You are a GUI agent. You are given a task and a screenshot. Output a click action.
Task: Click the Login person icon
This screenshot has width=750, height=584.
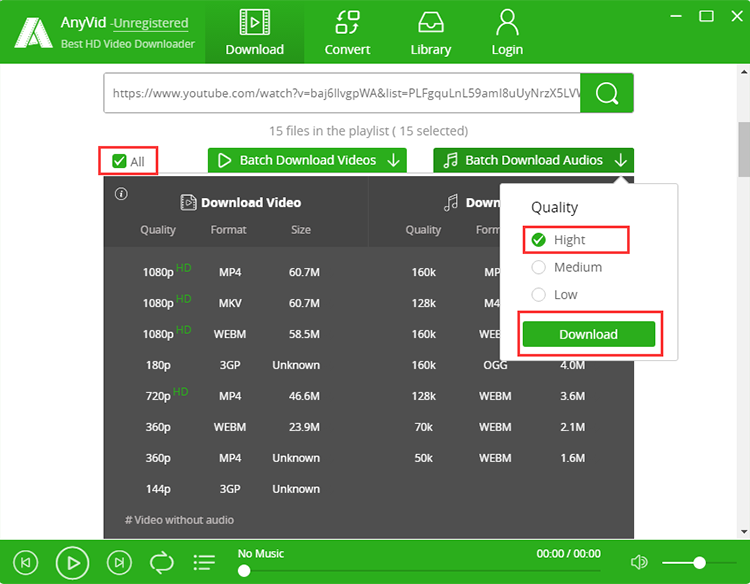(x=507, y=22)
